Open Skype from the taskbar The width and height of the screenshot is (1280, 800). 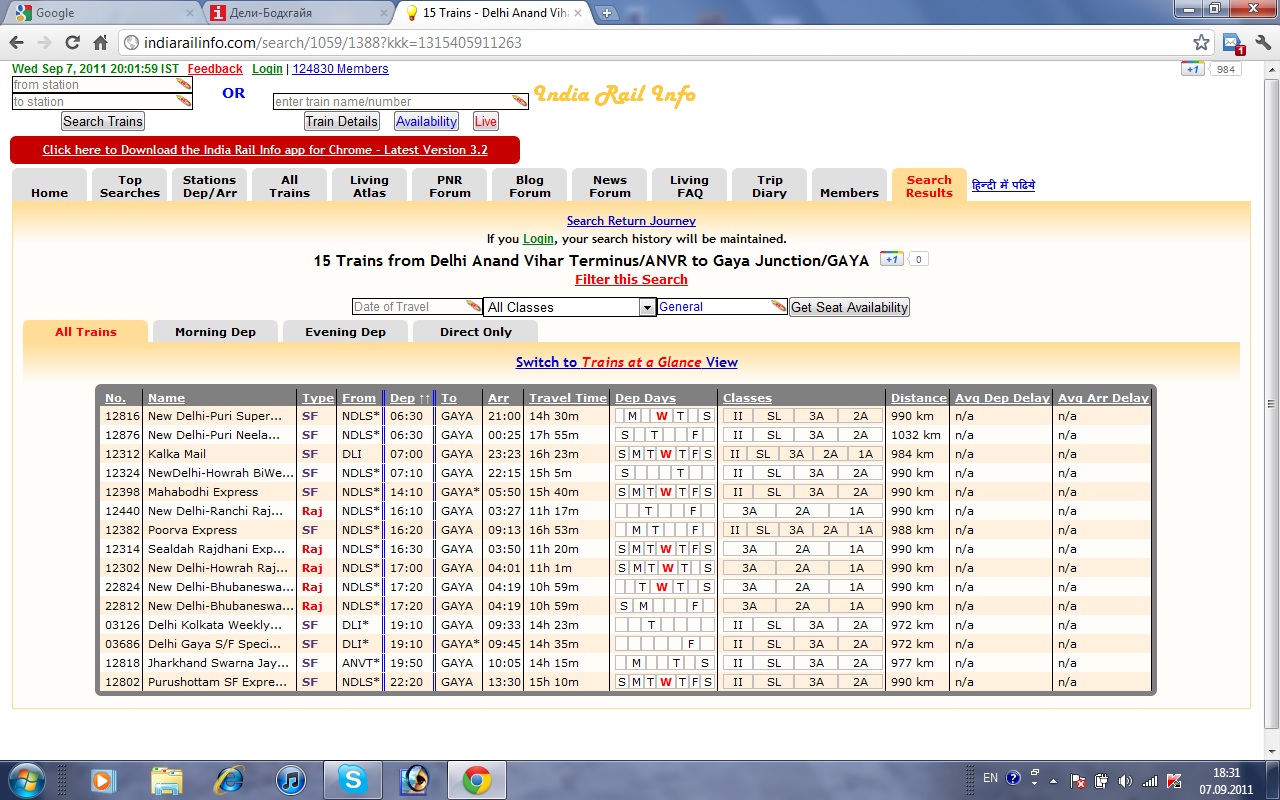[x=351, y=779]
